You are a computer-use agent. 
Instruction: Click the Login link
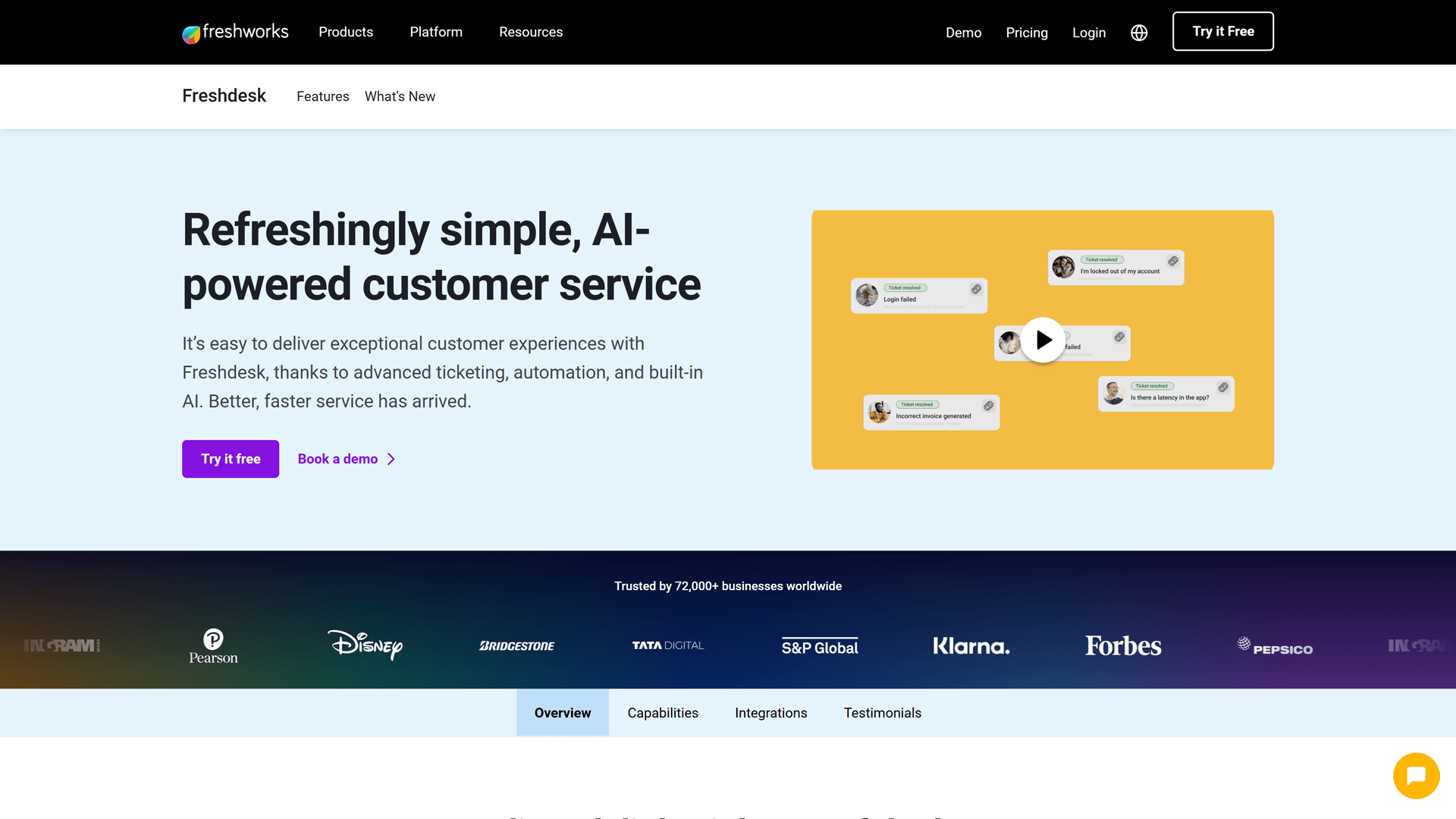[x=1089, y=33]
